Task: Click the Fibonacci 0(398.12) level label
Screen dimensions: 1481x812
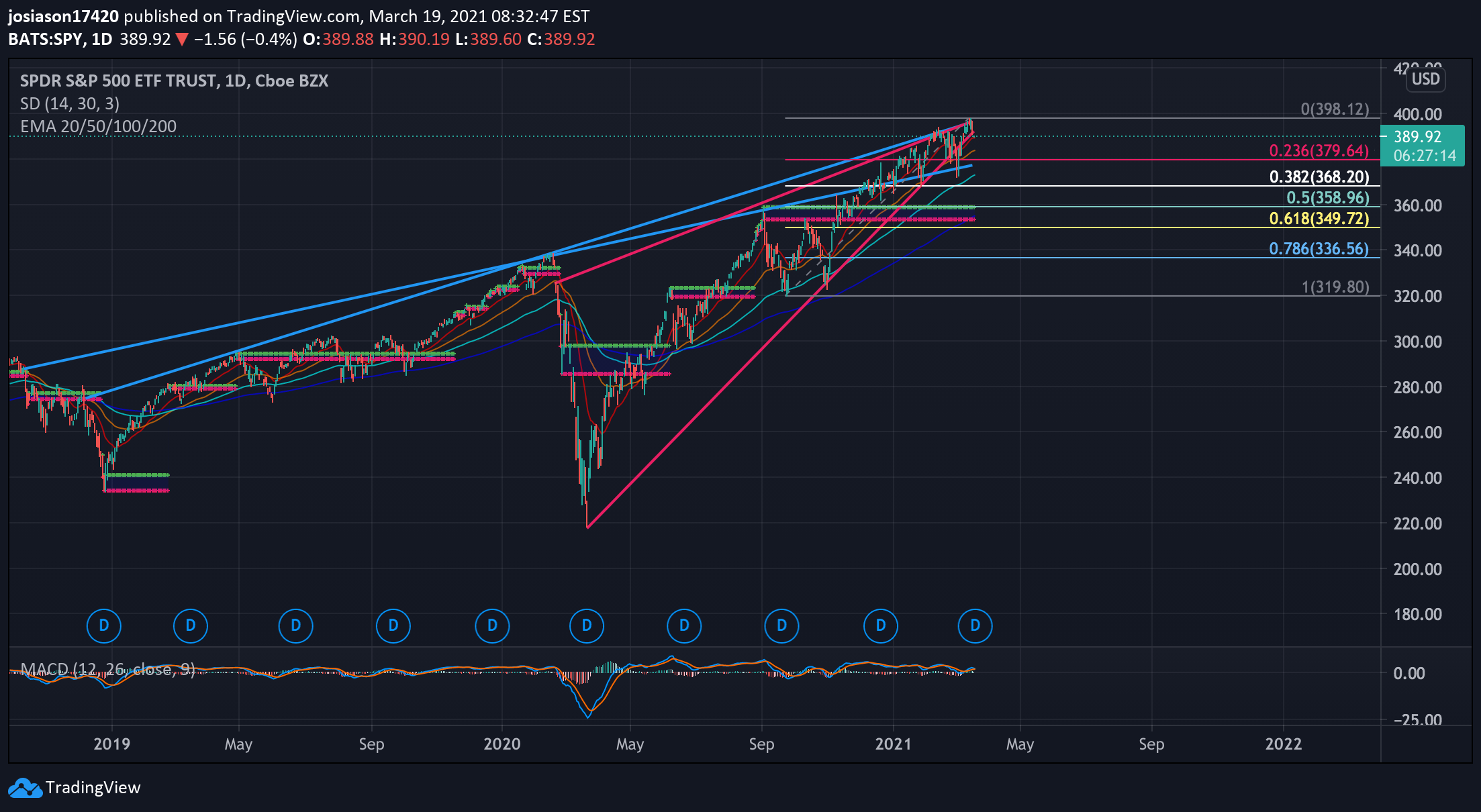Action: point(1335,109)
